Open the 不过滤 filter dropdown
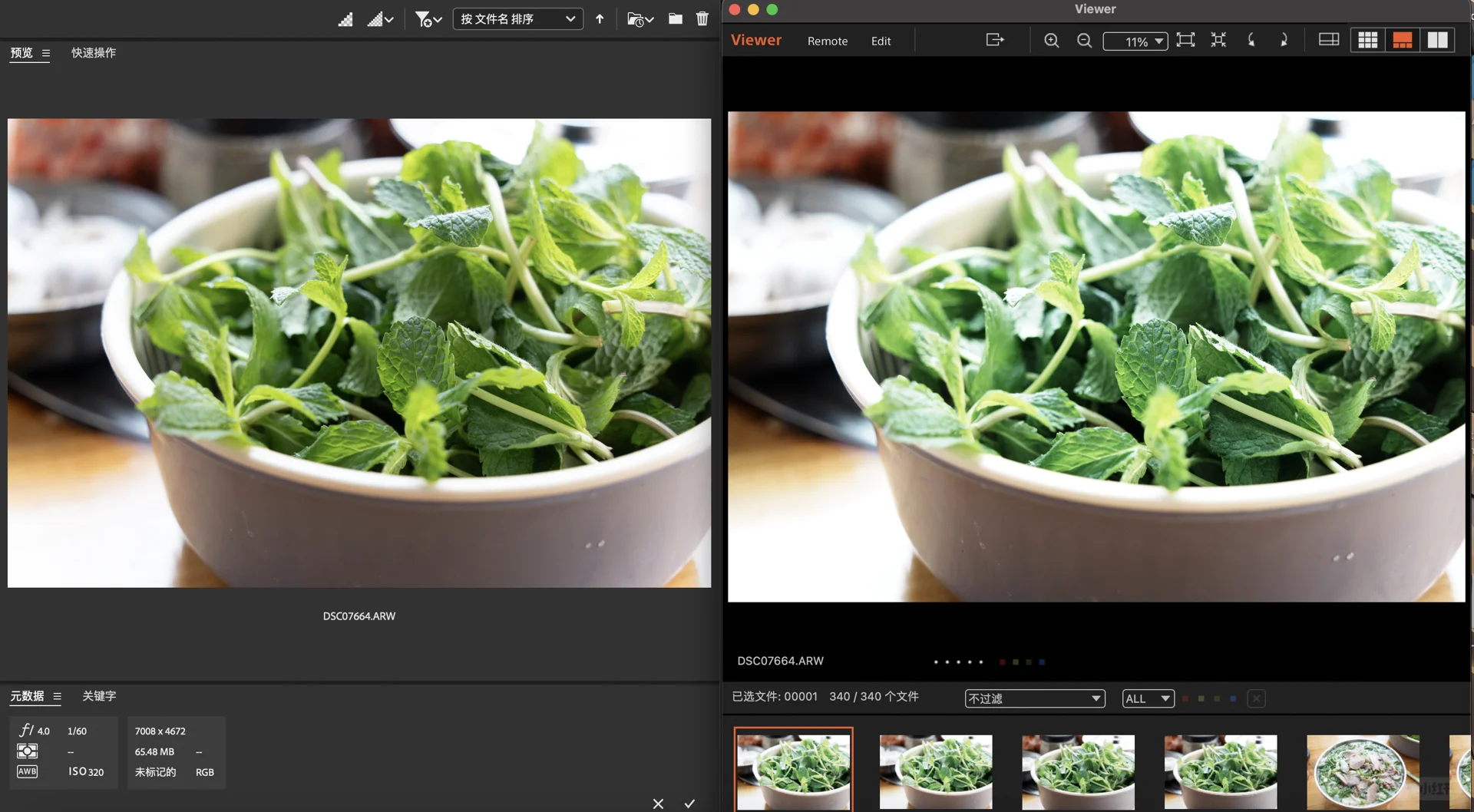 click(x=1035, y=698)
